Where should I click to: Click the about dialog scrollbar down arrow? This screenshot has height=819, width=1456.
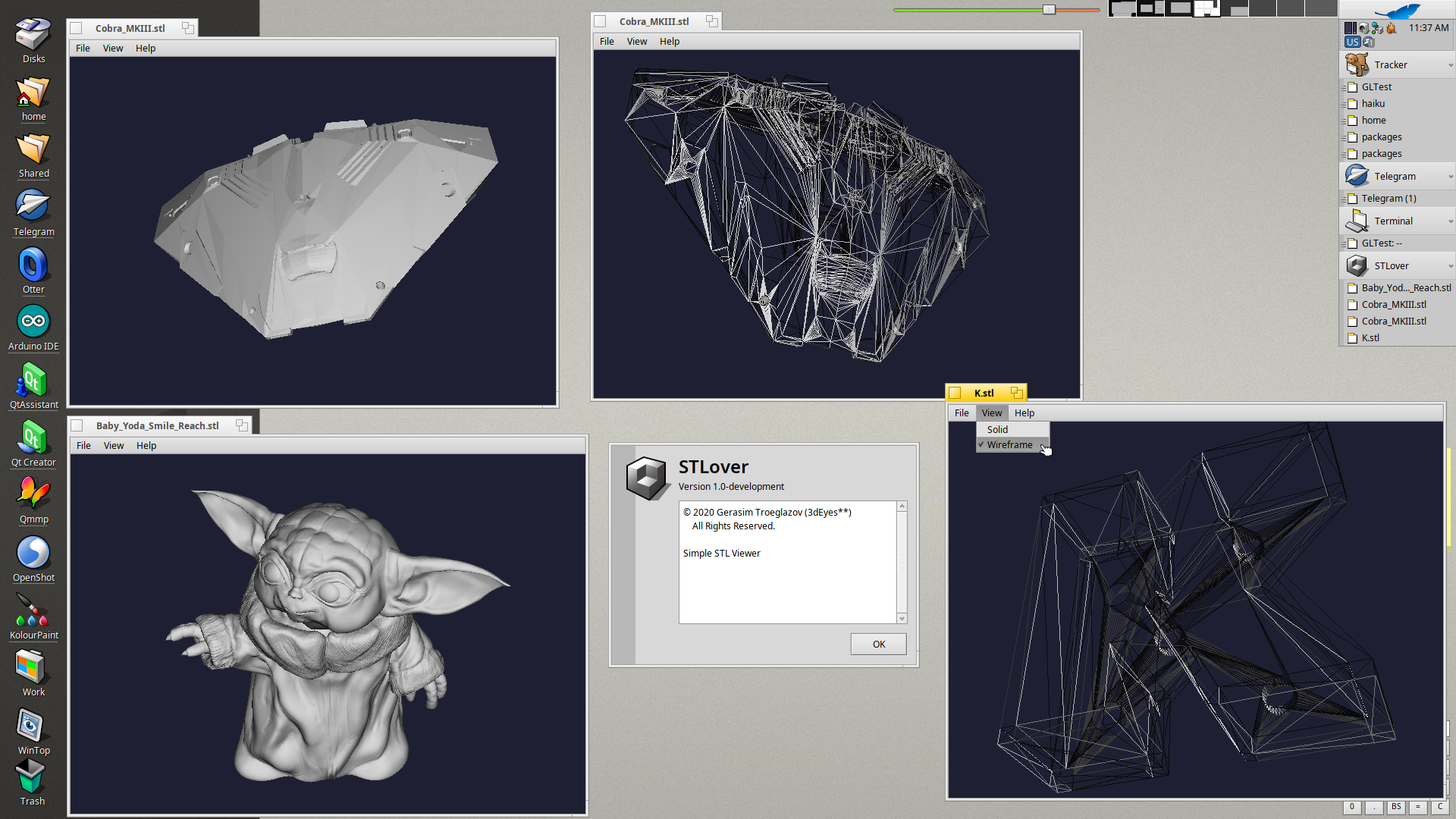902,619
